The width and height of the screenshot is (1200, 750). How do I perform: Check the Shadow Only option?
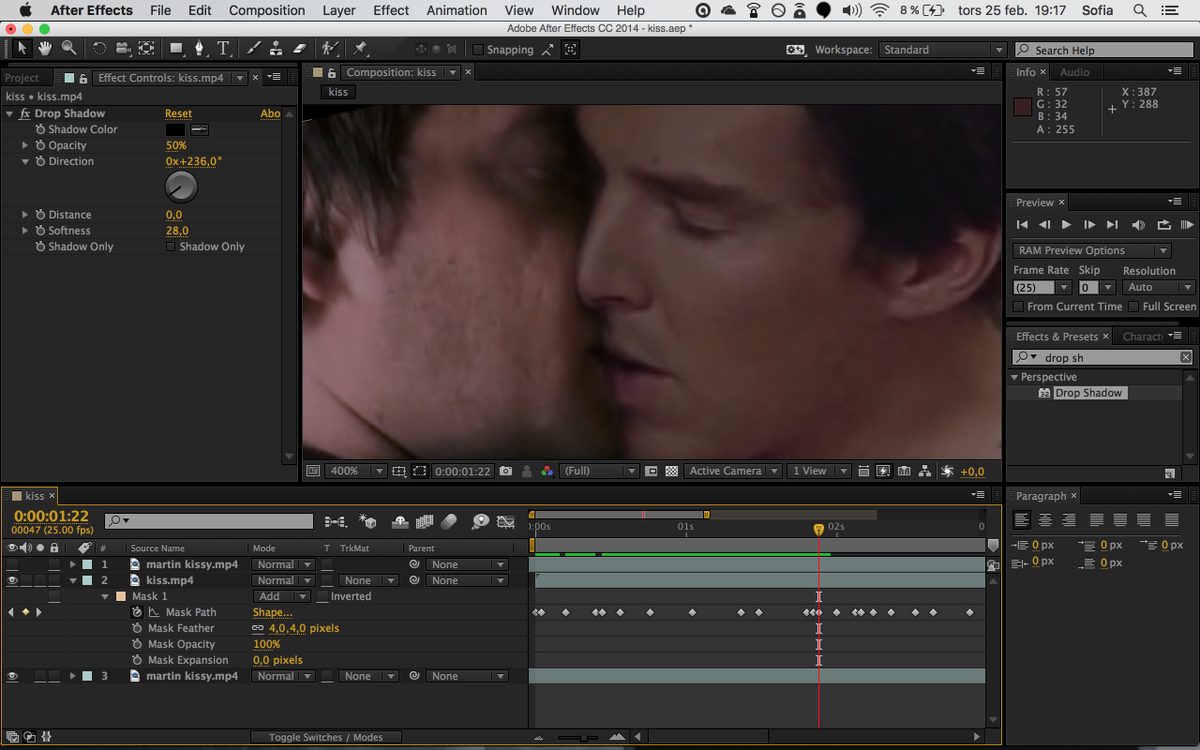[x=170, y=246]
